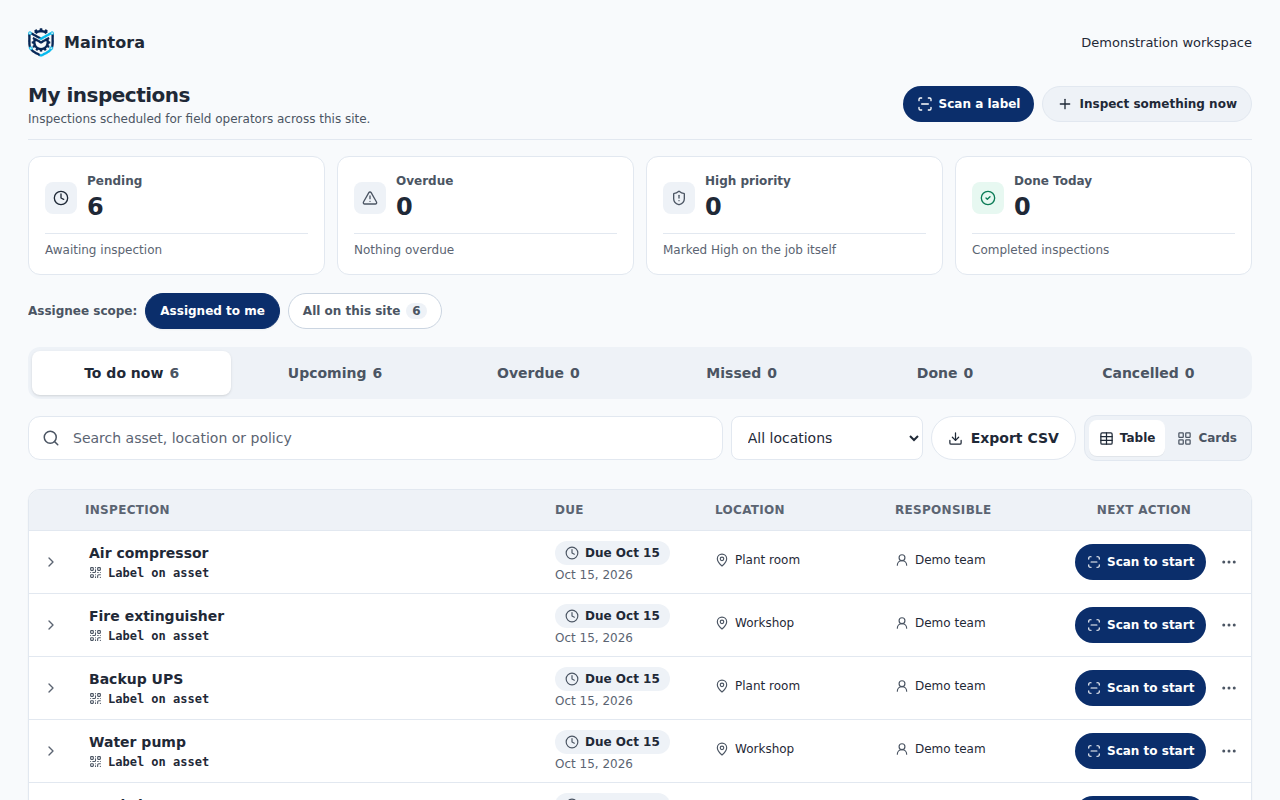Scan to start Fire extinguisher inspection

click(1140, 625)
